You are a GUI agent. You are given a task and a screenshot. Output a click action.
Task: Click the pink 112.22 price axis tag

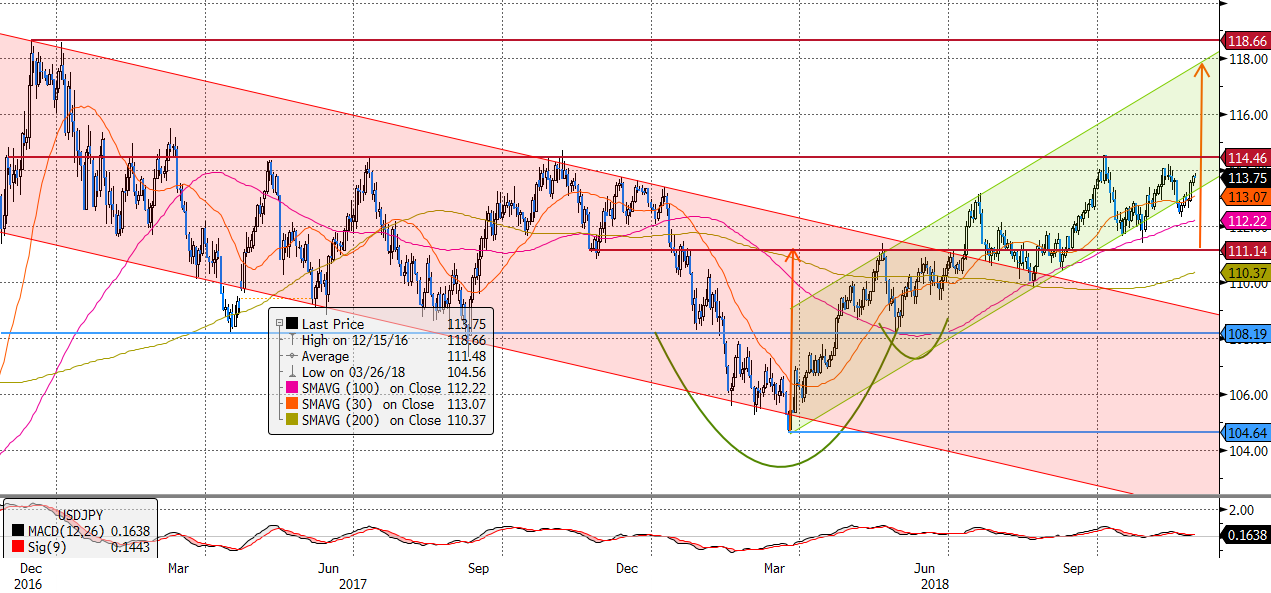[1246, 220]
